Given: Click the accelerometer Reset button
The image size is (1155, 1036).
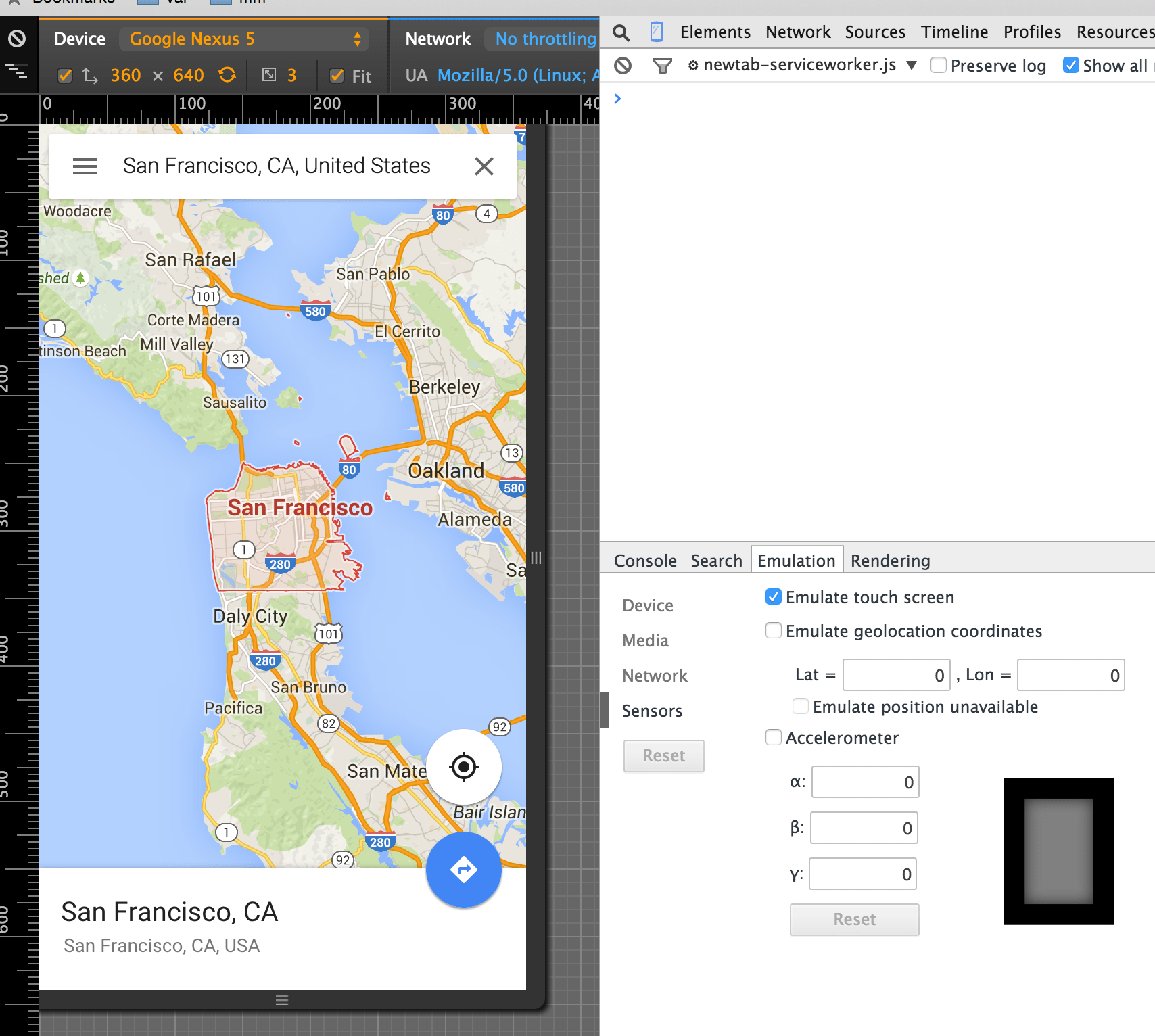Looking at the screenshot, I should pos(854,919).
